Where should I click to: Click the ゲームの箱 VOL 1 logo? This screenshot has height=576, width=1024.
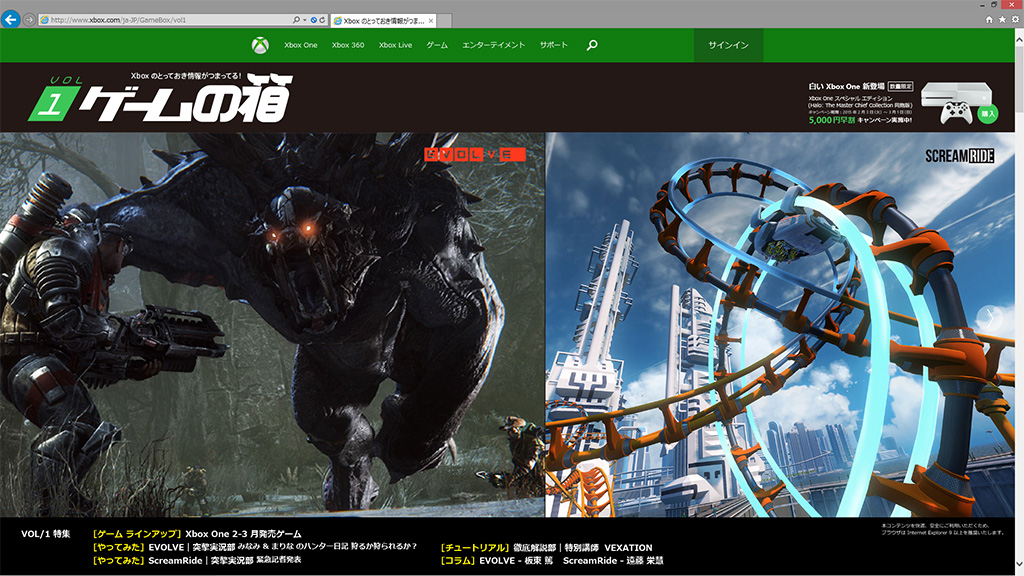click(161, 98)
